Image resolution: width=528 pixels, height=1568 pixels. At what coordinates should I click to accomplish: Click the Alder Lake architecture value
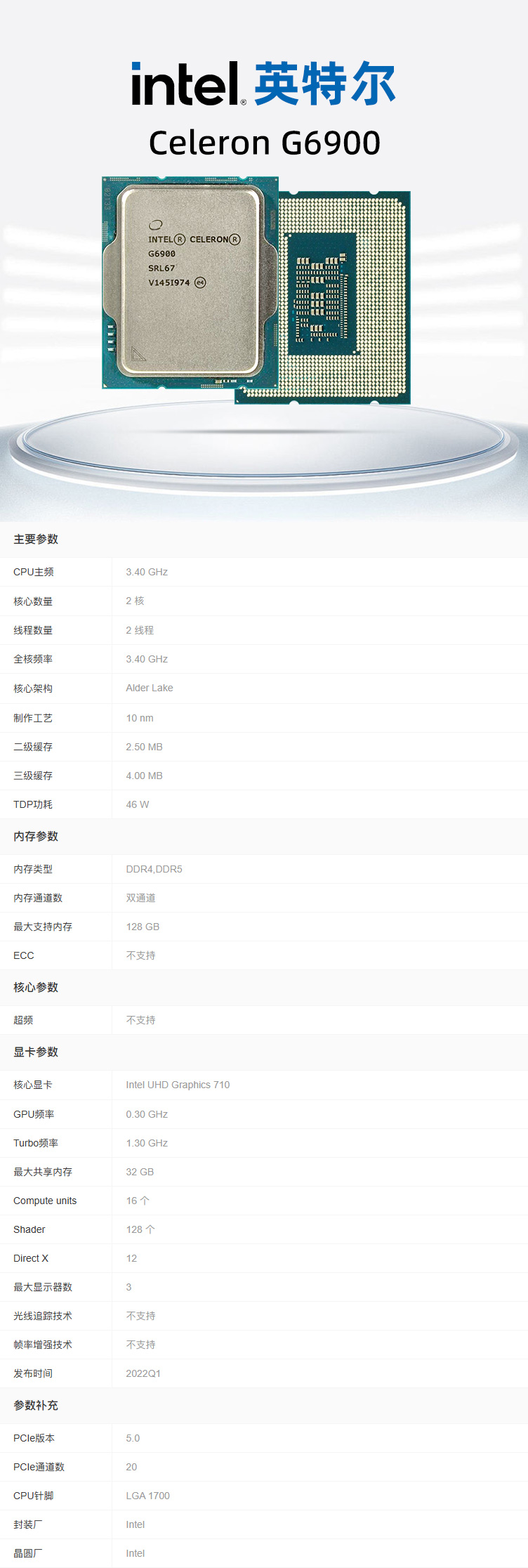[150, 688]
